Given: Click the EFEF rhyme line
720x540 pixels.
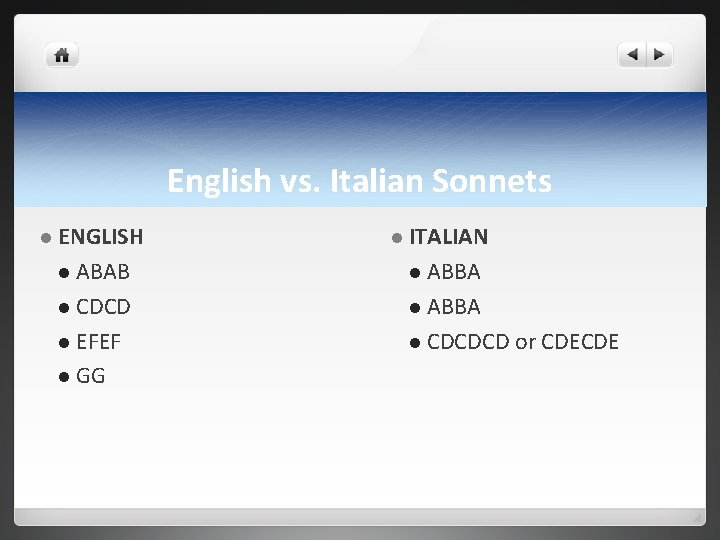Looking at the screenshot, I should click(98, 342).
